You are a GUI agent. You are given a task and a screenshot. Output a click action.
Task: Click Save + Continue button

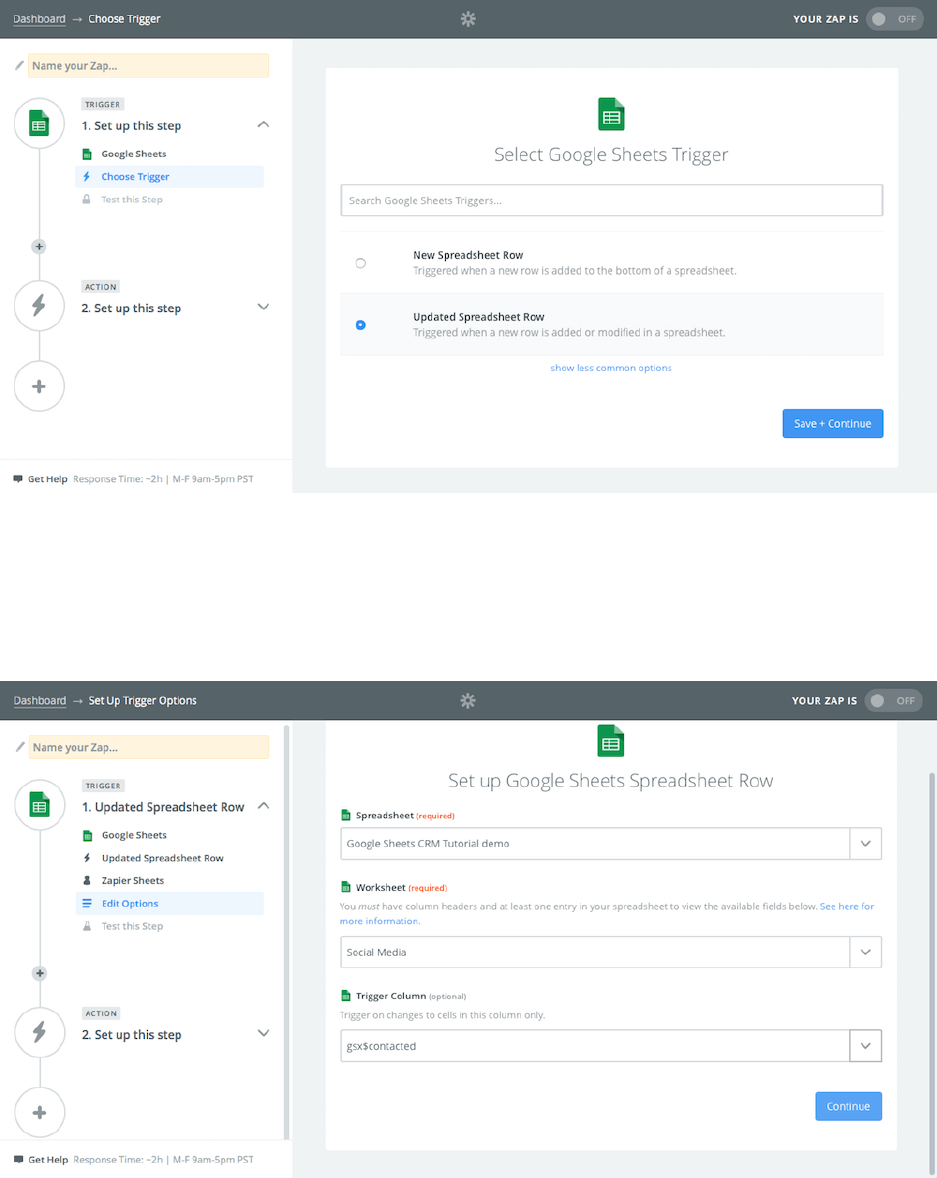(x=833, y=424)
